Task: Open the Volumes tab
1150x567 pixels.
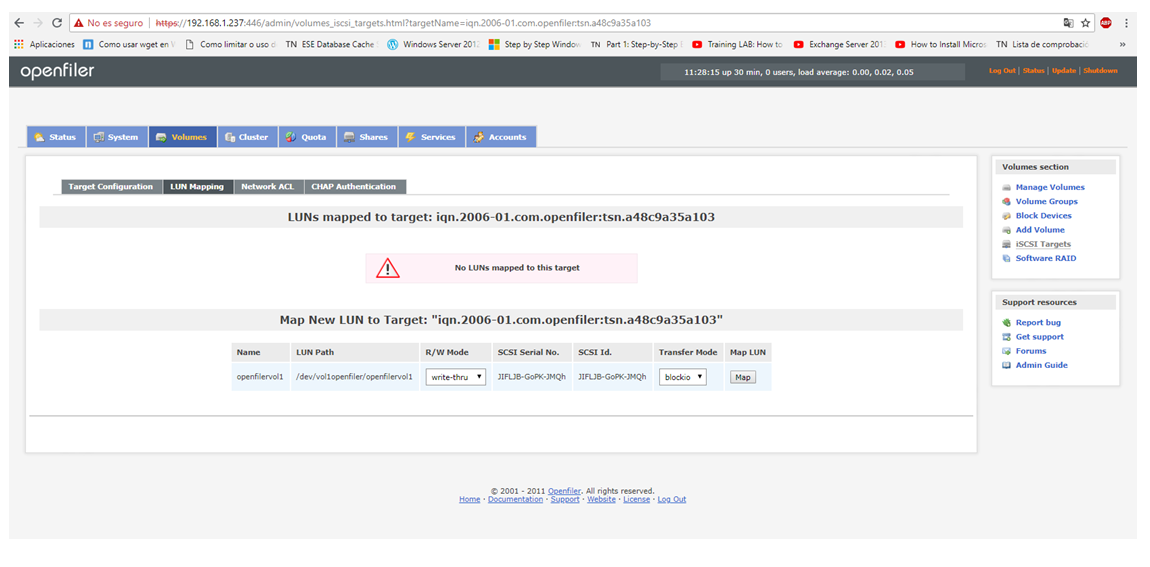Action: (183, 137)
